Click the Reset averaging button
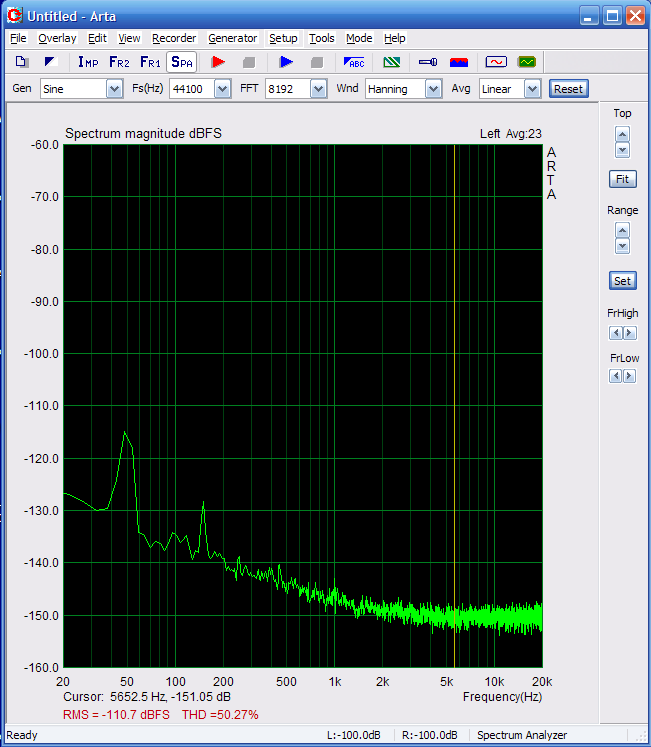This screenshot has height=747, width=651. tap(569, 89)
